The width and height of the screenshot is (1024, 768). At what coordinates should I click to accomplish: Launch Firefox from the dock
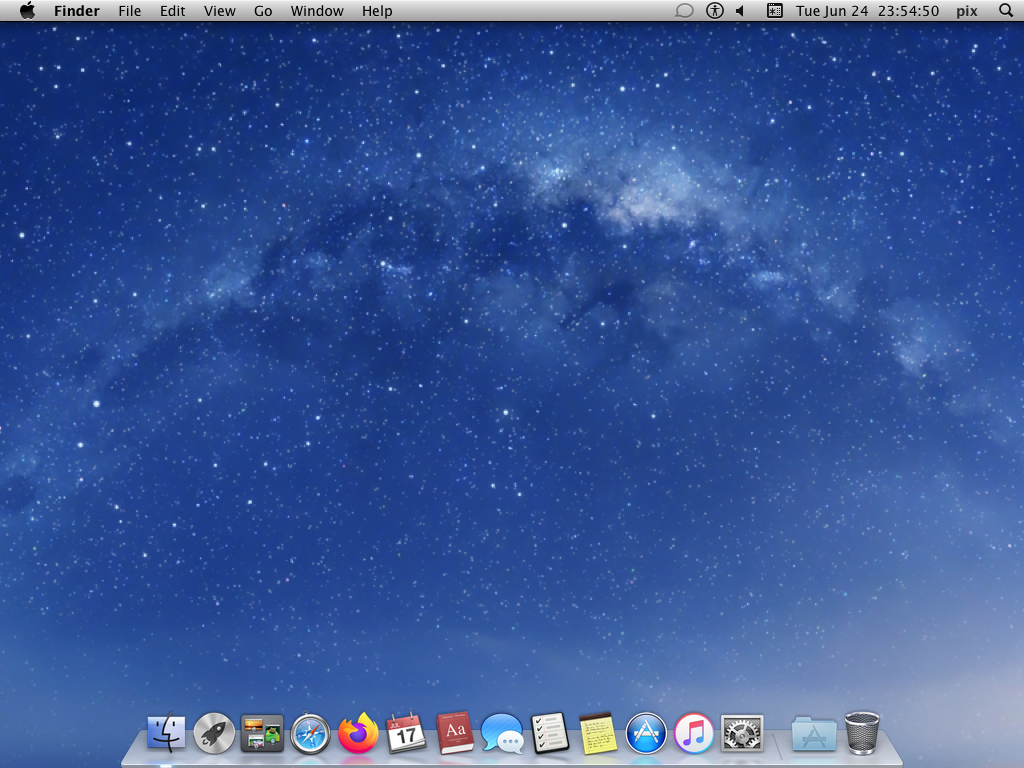pyautogui.click(x=358, y=734)
